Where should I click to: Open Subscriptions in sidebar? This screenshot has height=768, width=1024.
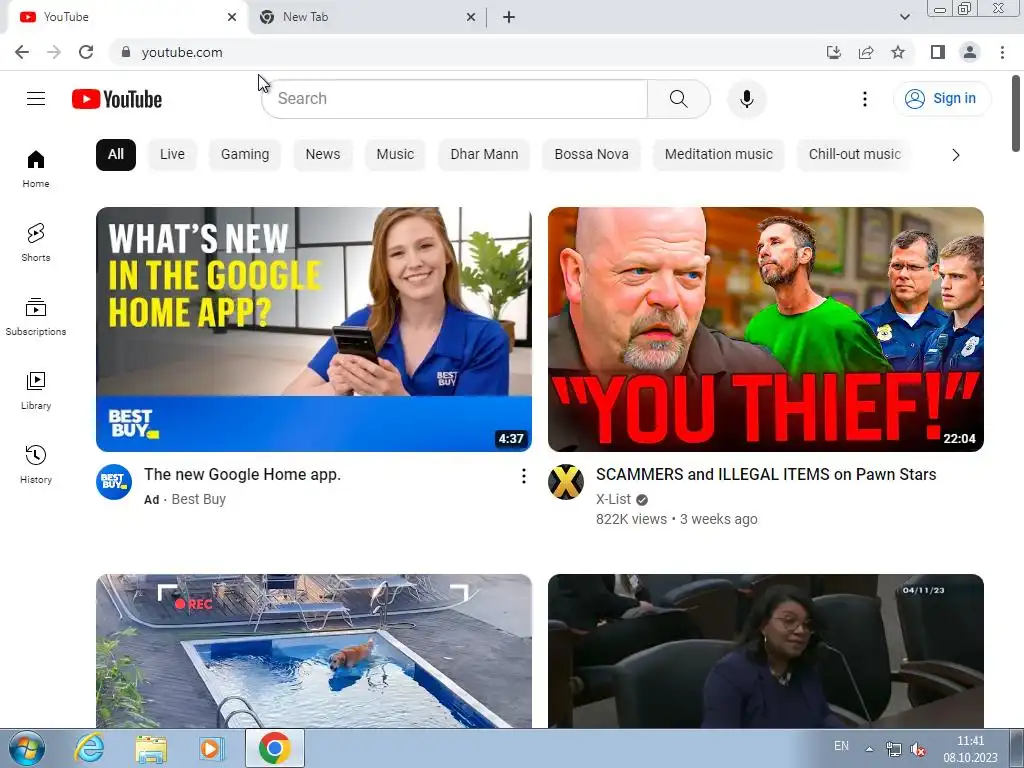(x=36, y=317)
